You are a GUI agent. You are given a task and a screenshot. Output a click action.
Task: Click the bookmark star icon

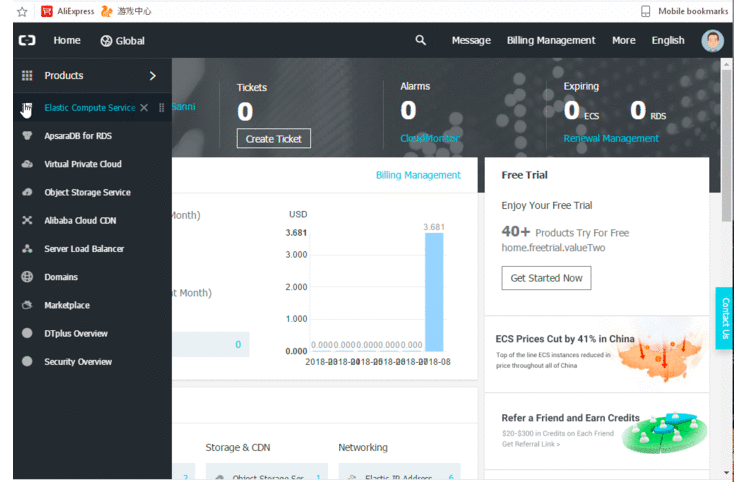pyautogui.click(x=22, y=11)
